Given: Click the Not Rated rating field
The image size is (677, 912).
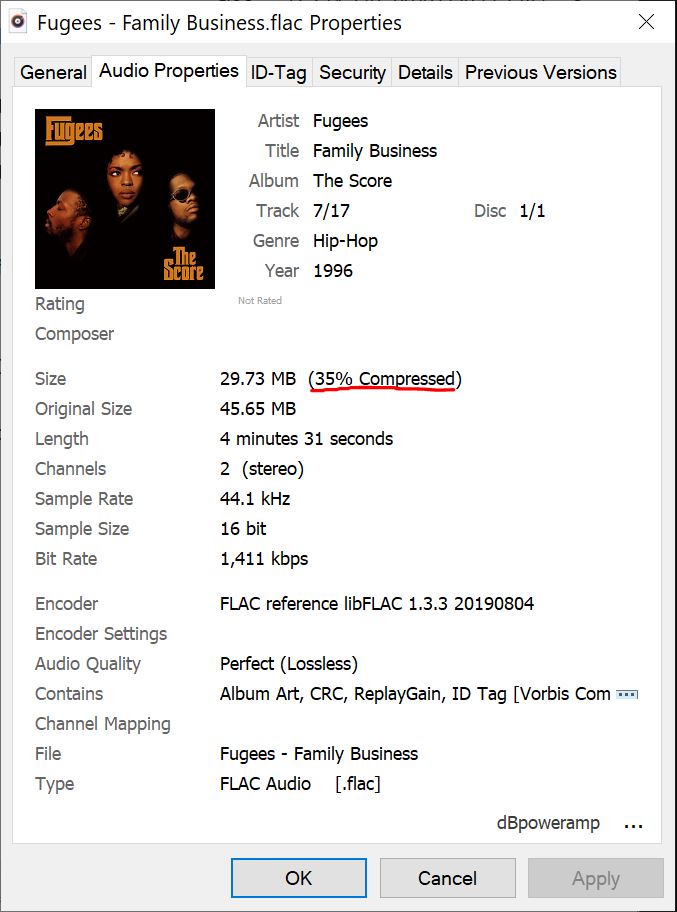Looking at the screenshot, I should point(260,301).
